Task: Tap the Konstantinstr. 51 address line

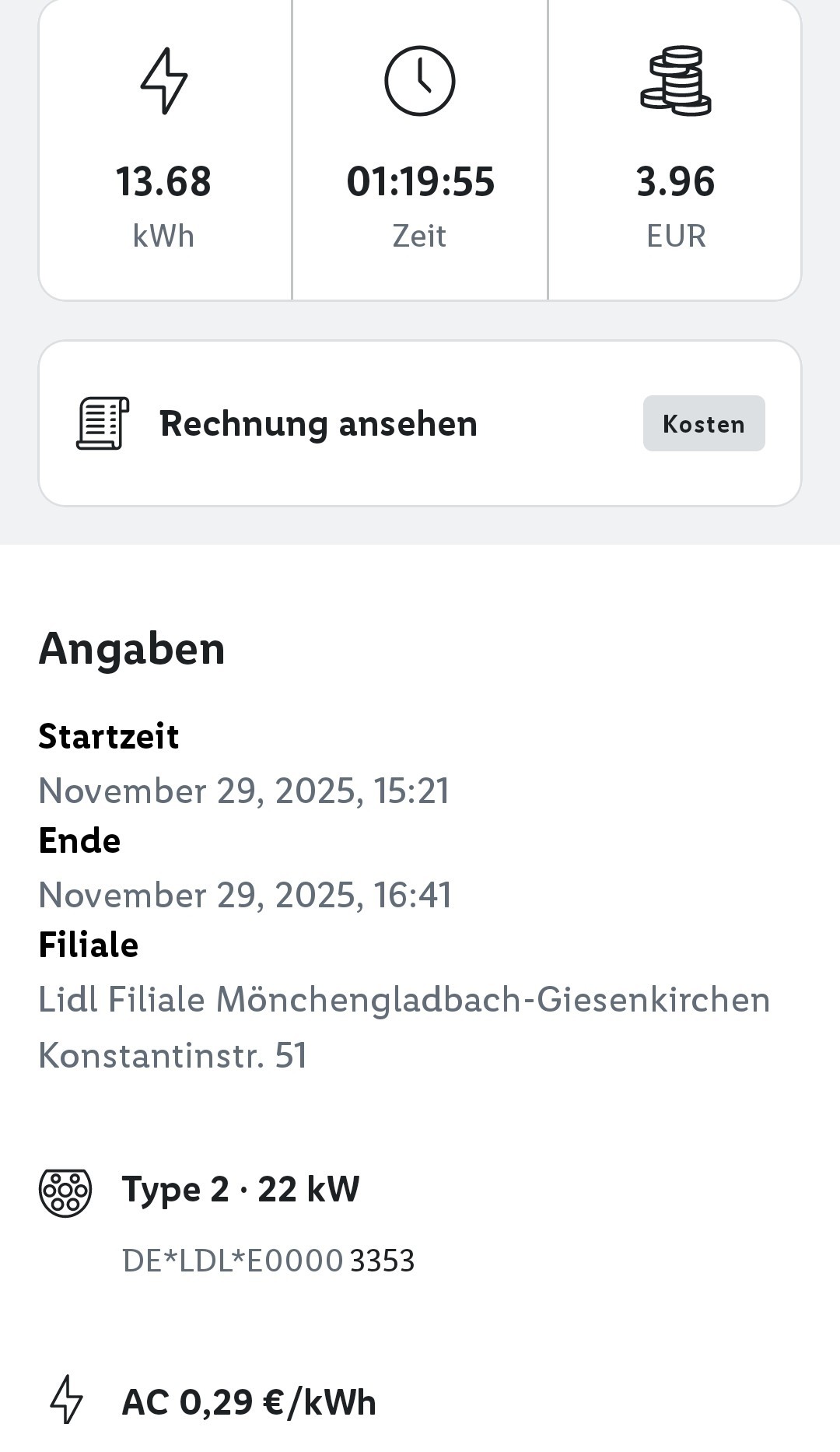Action: tap(173, 1056)
